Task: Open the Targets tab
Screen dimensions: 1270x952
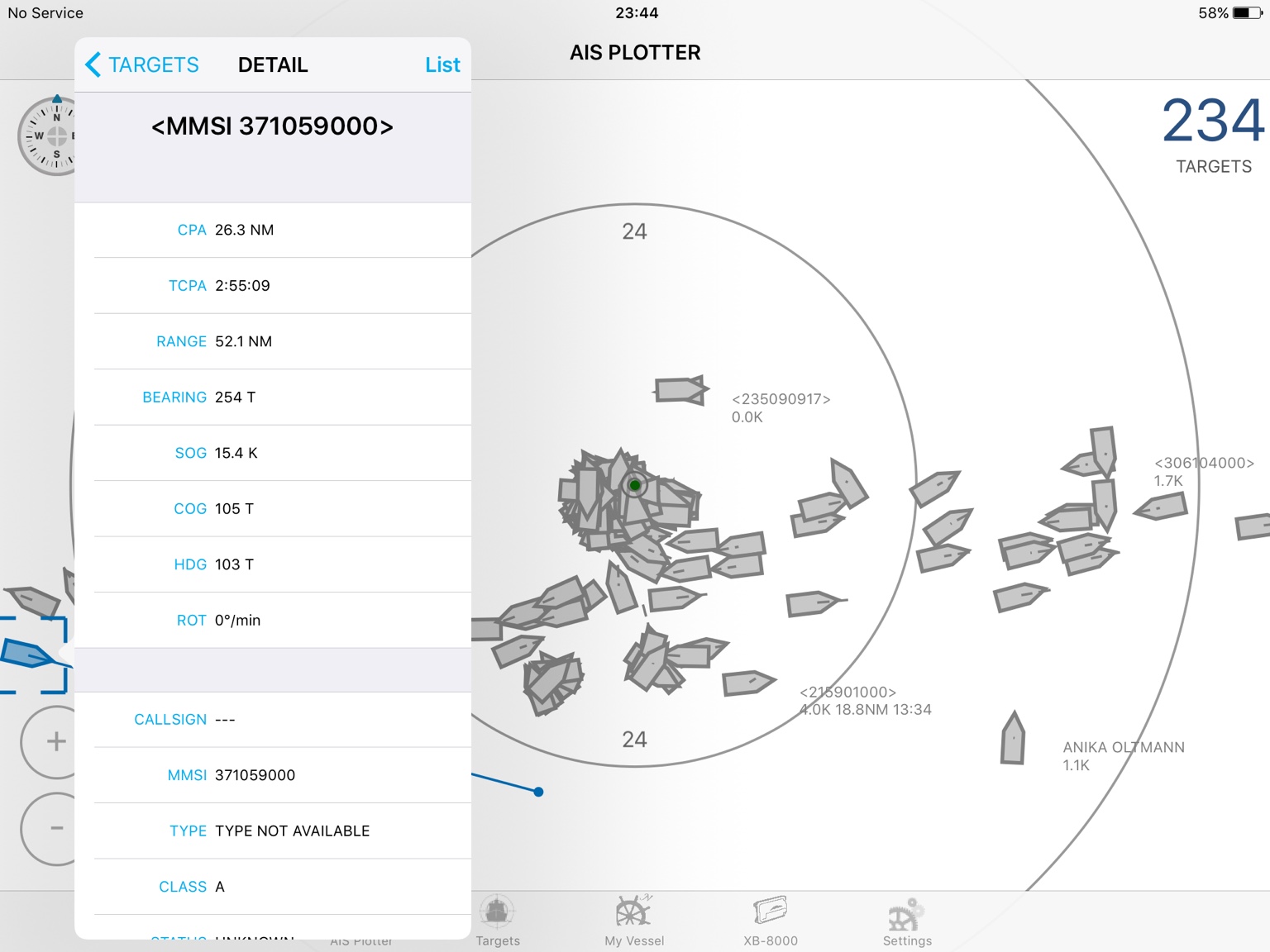Action: 498,921
